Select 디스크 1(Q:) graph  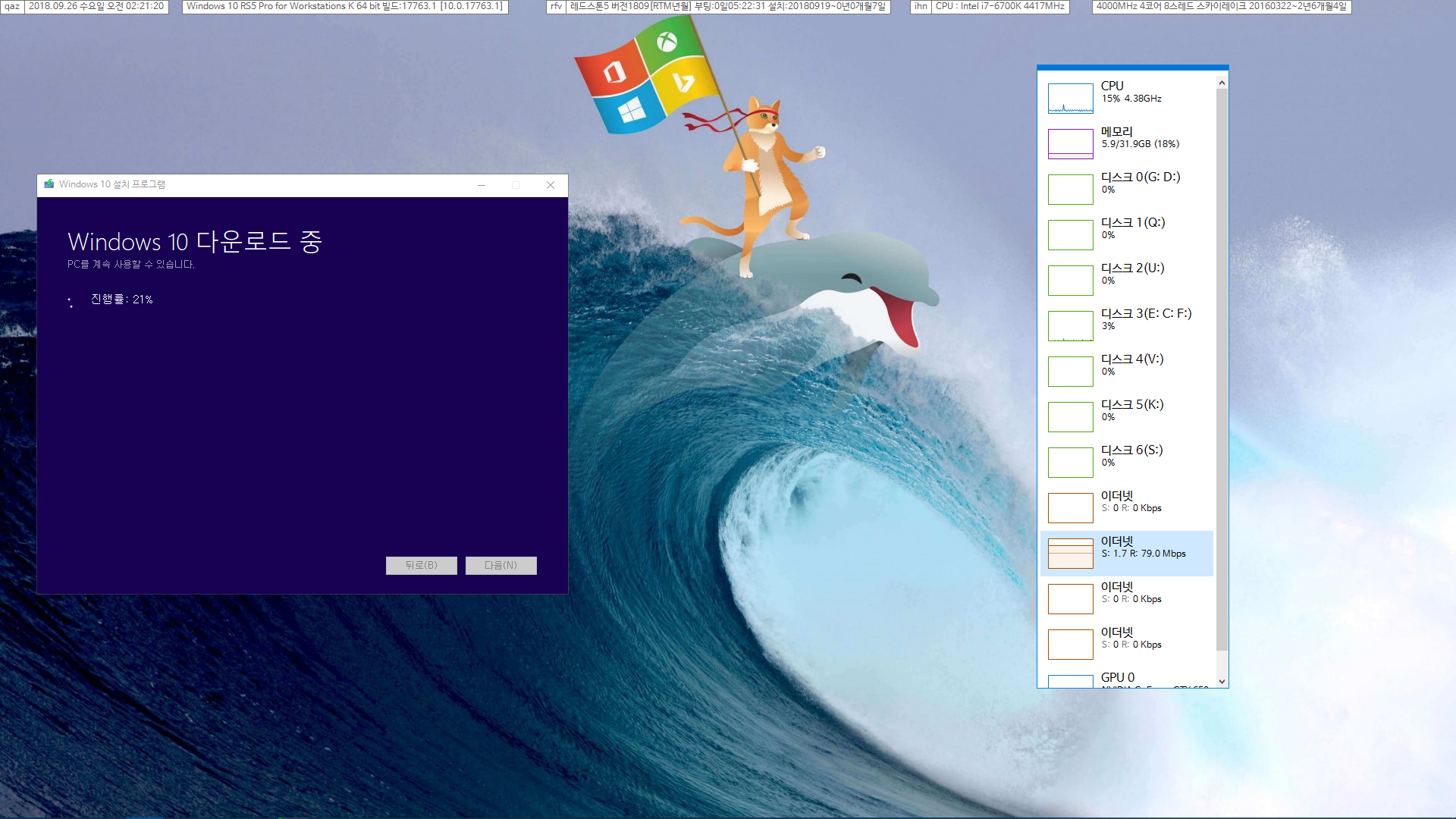click(x=1070, y=234)
